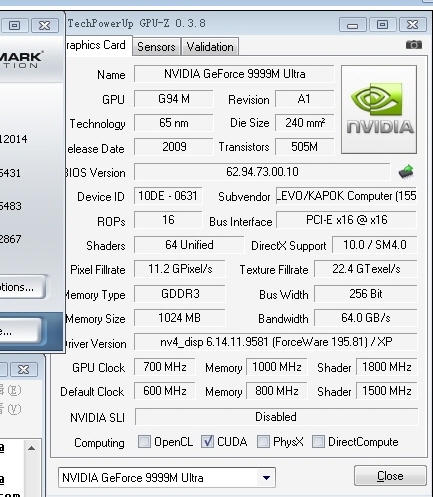Click the Bus Width value 256 Bit
Image resolution: width=433 pixels, height=497 pixels.
[366, 294]
